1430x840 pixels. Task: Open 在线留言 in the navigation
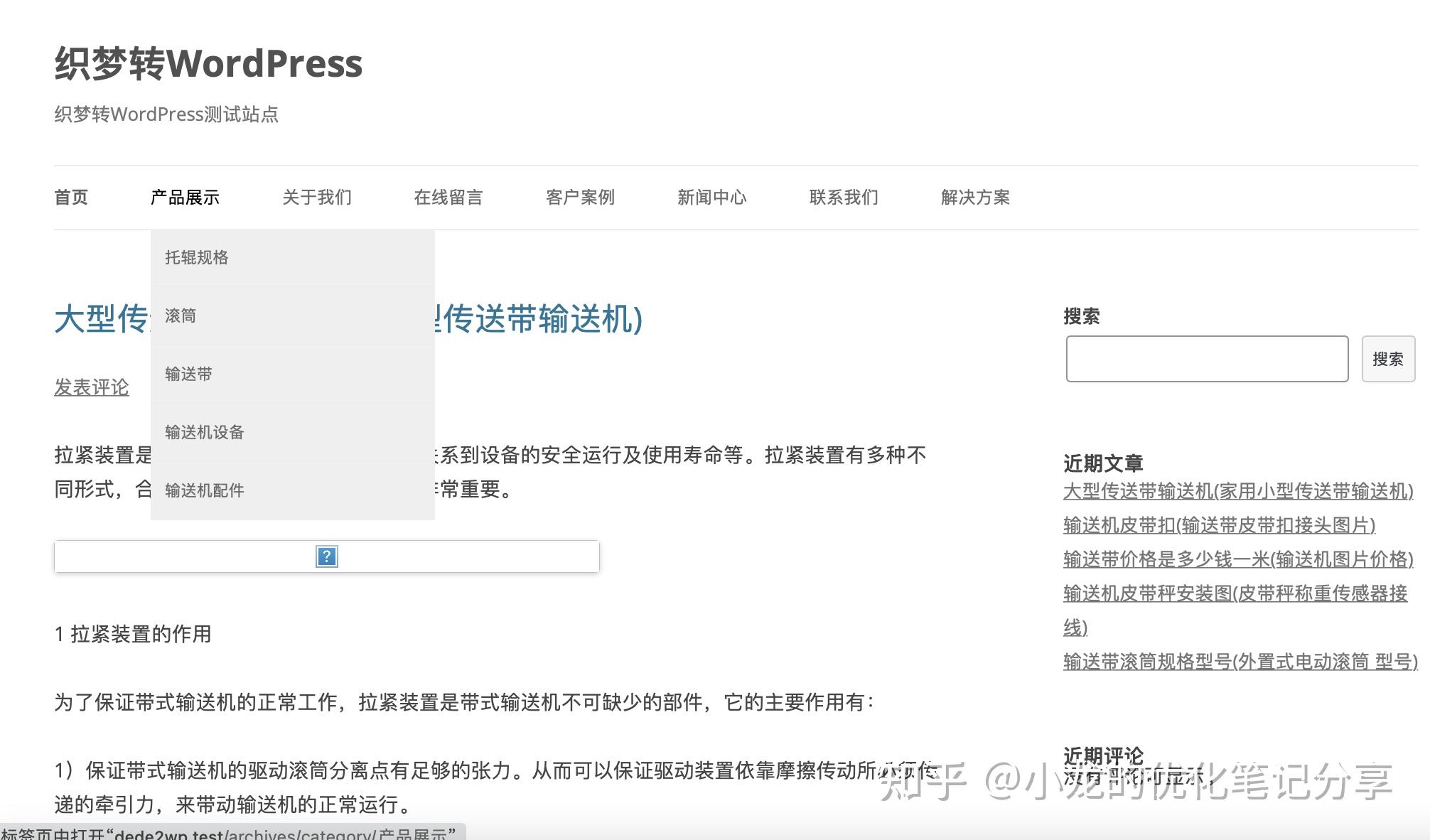click(x=448, y=198)
